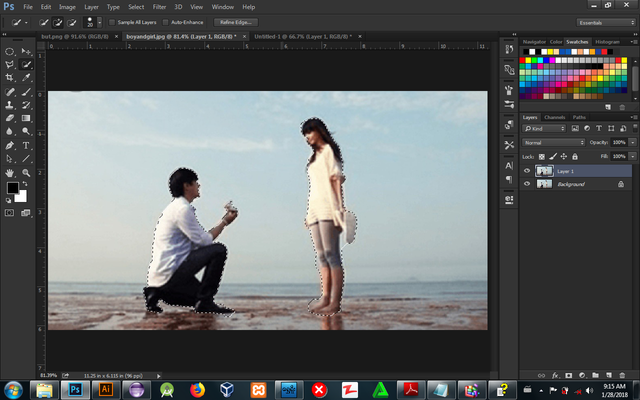Select the Move tool
This screenshot has width=640, height=400.
26,51
